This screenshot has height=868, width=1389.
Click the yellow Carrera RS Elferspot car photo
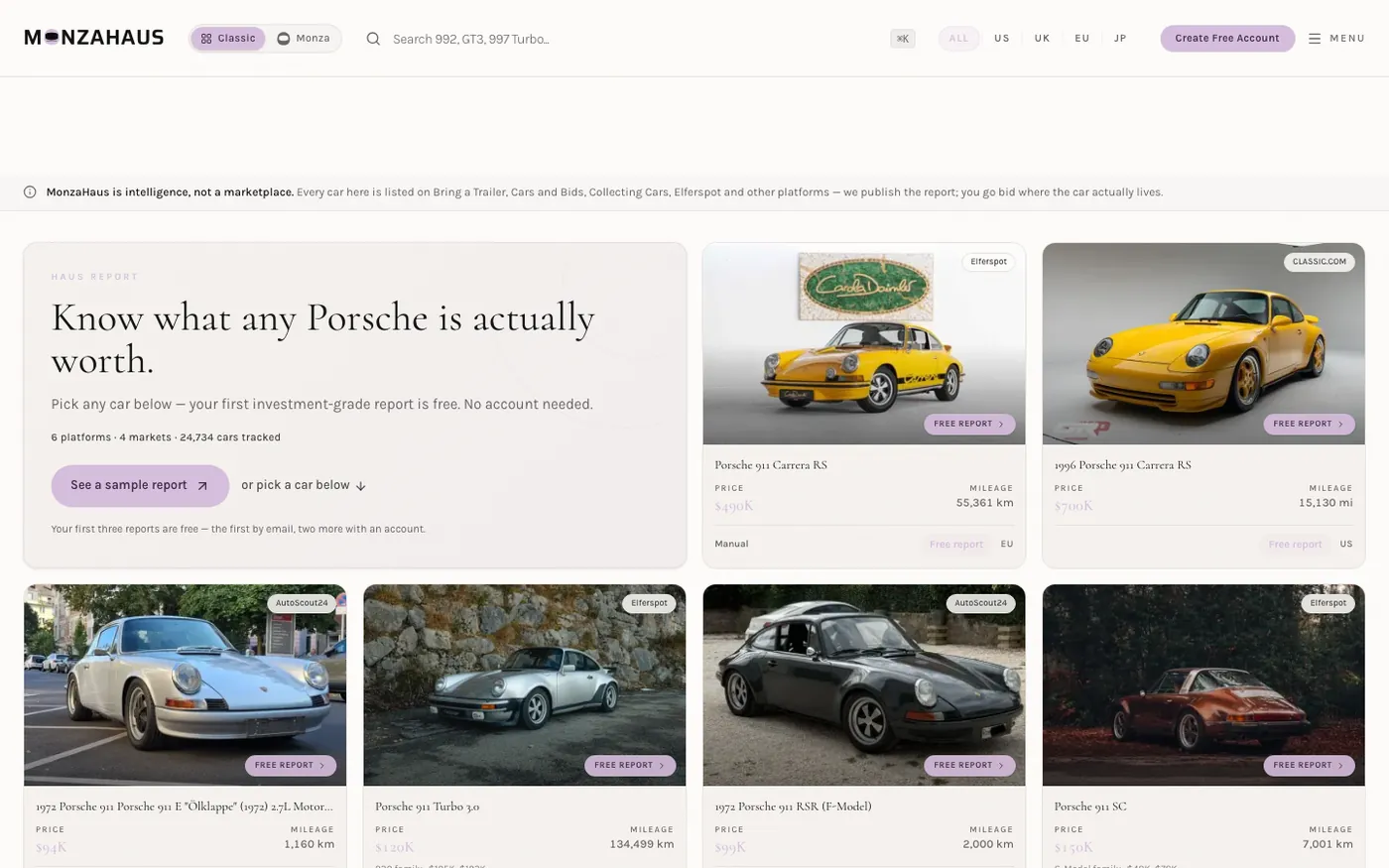864,344
